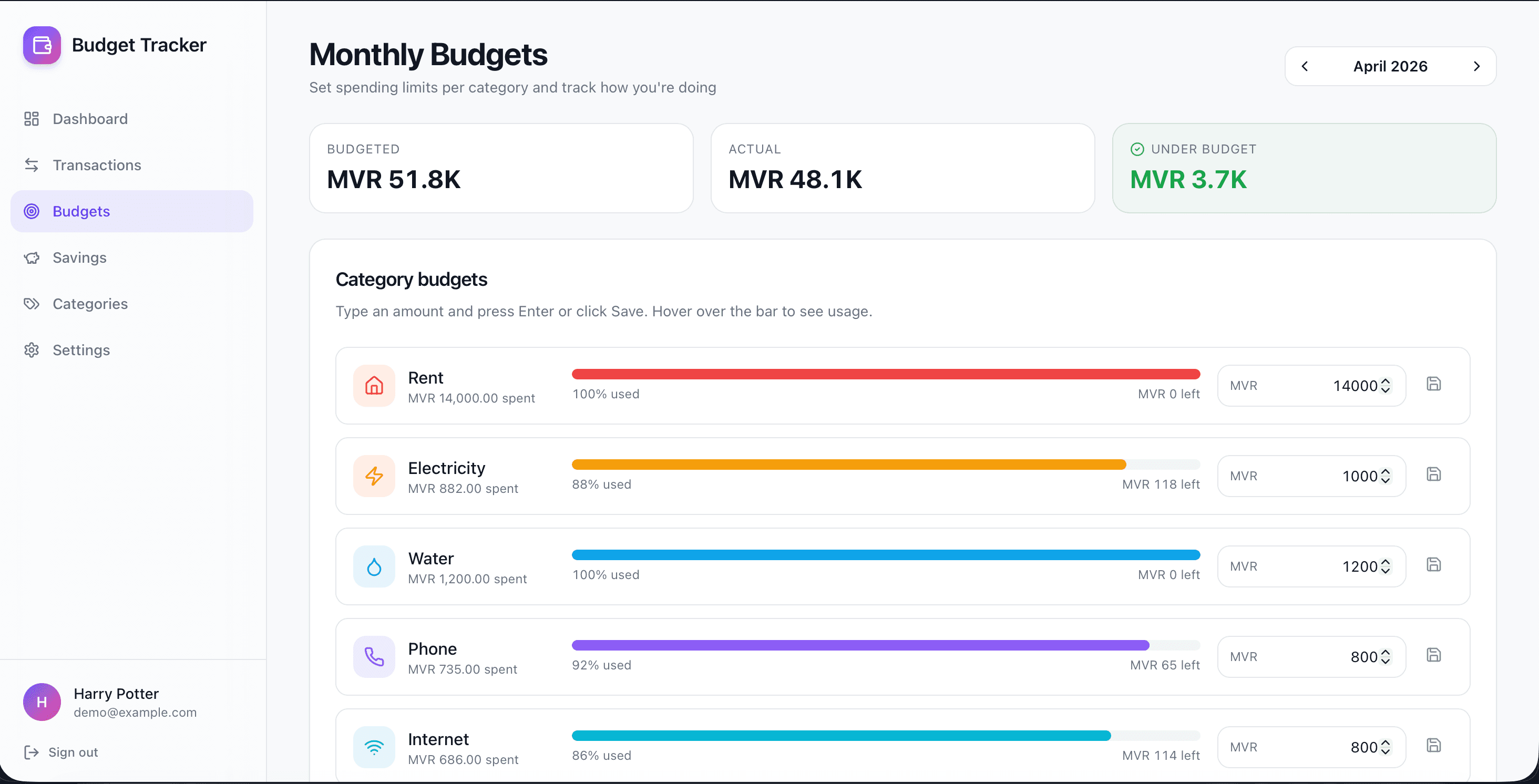Click the Electricity budget amount field
Viewport: 1539px width, 784px height.
[x=1311, y=476]
